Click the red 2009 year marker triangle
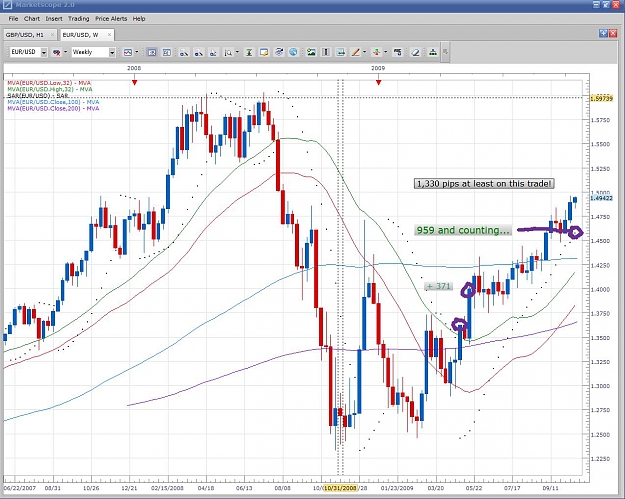 (x=378, y=83)
